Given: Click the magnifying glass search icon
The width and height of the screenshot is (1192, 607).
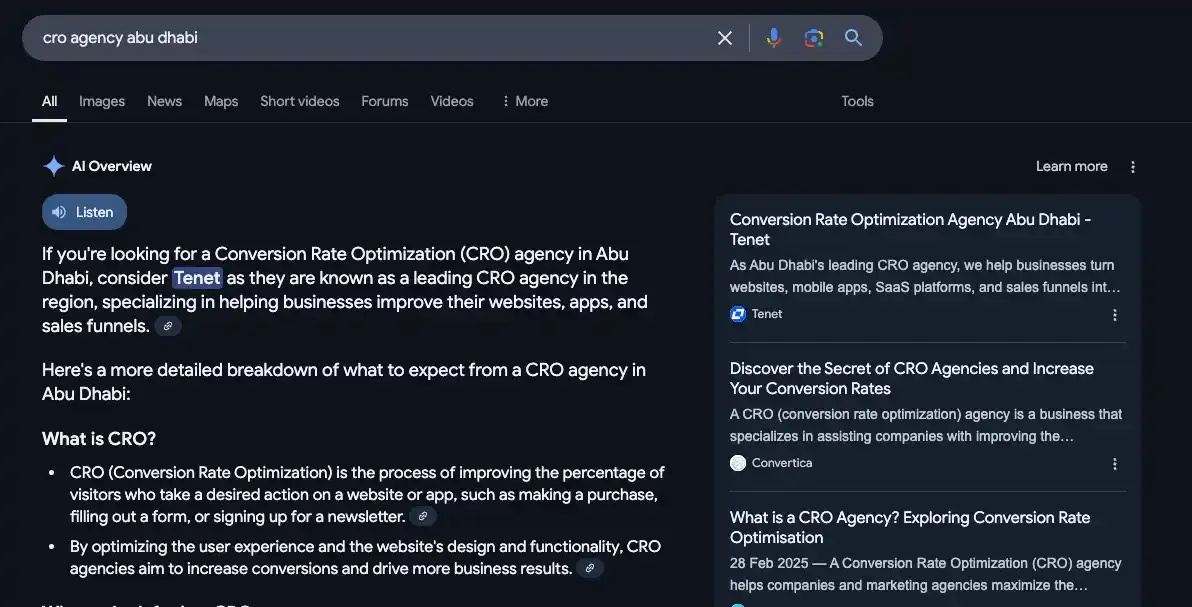Looking at the screenshot, I should [853, 38].
